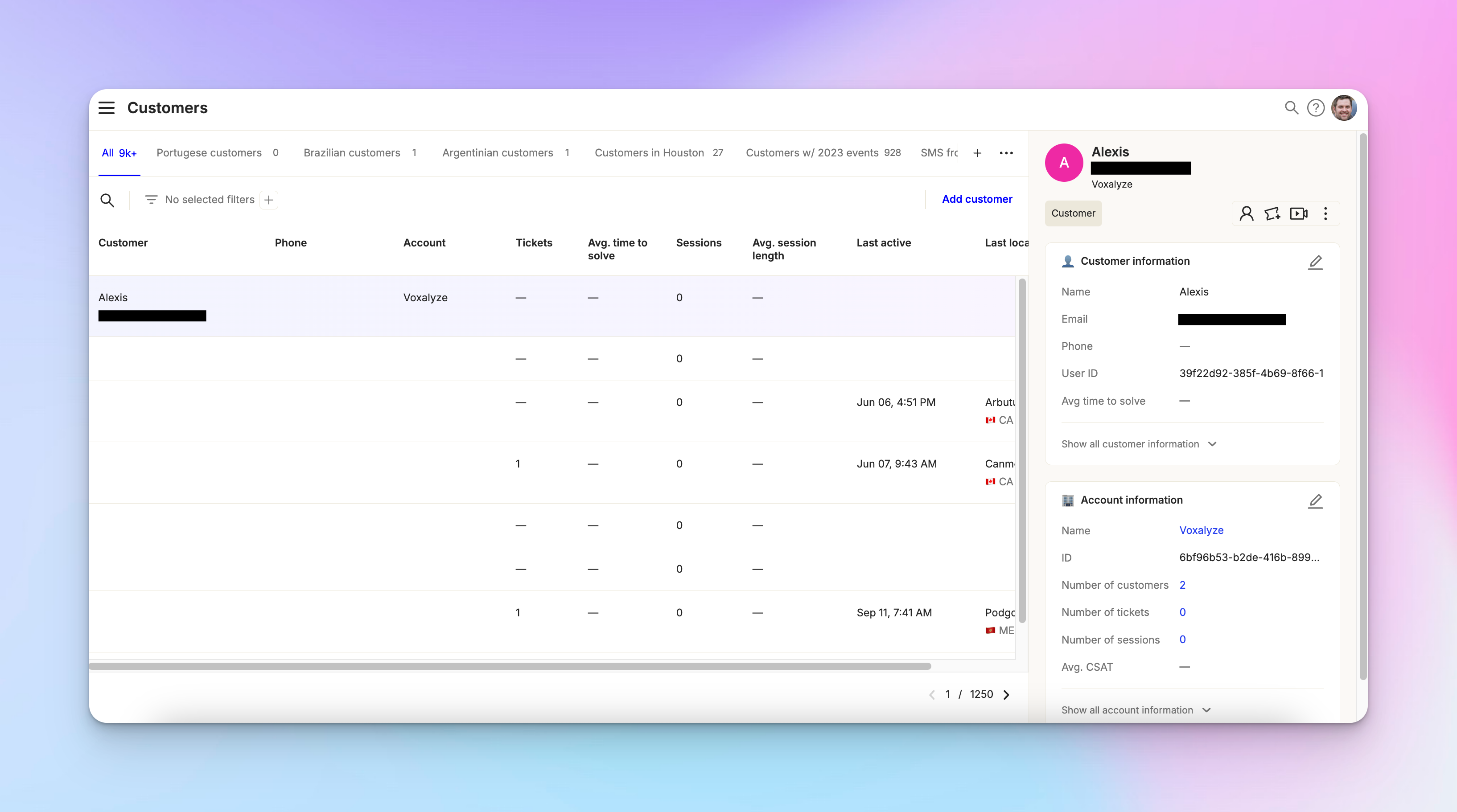Open the Voxalyze account link
The image size is (1457, 812).
(1202, 530)
